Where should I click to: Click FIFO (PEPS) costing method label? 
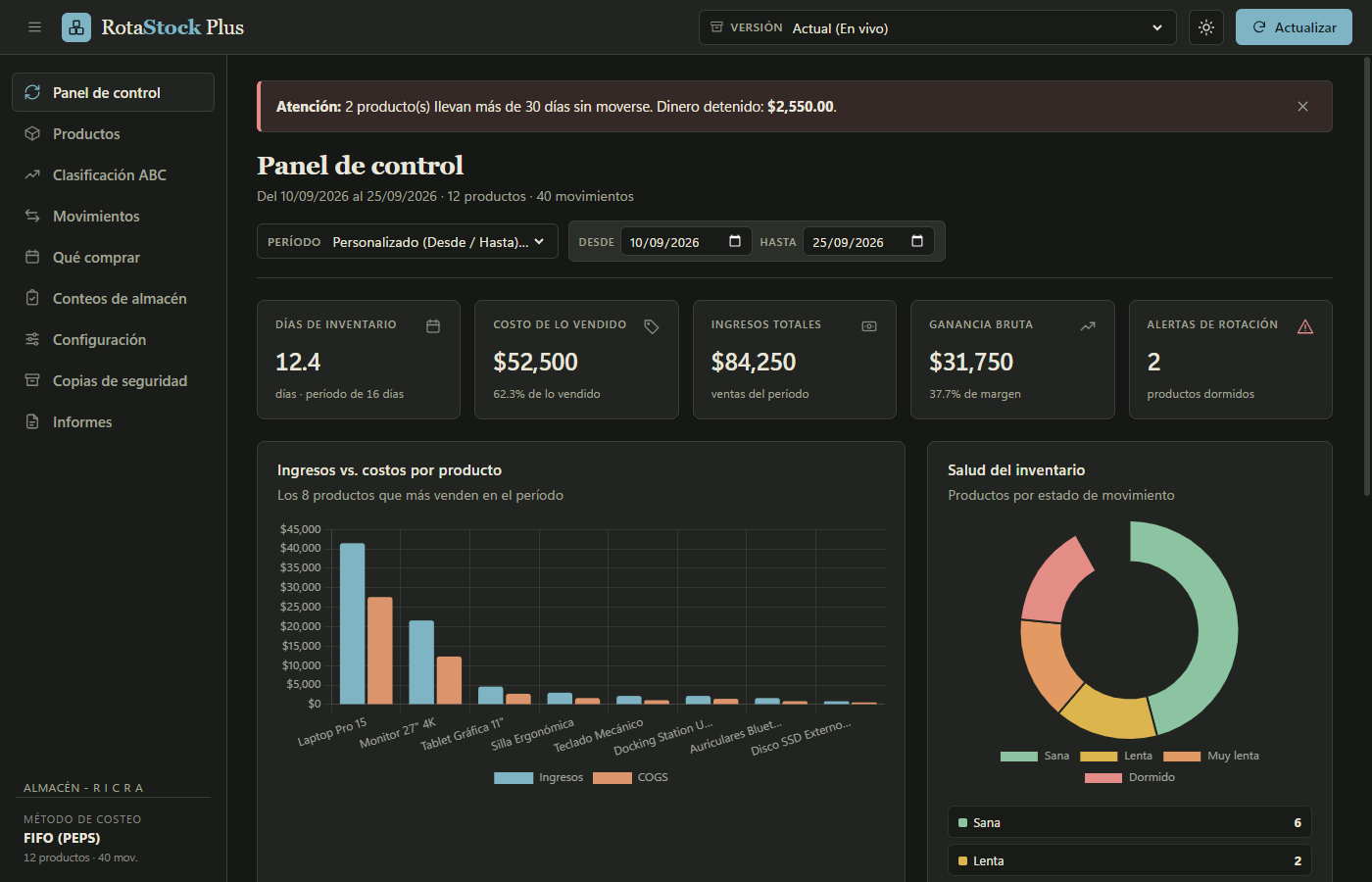pos(62,838)
